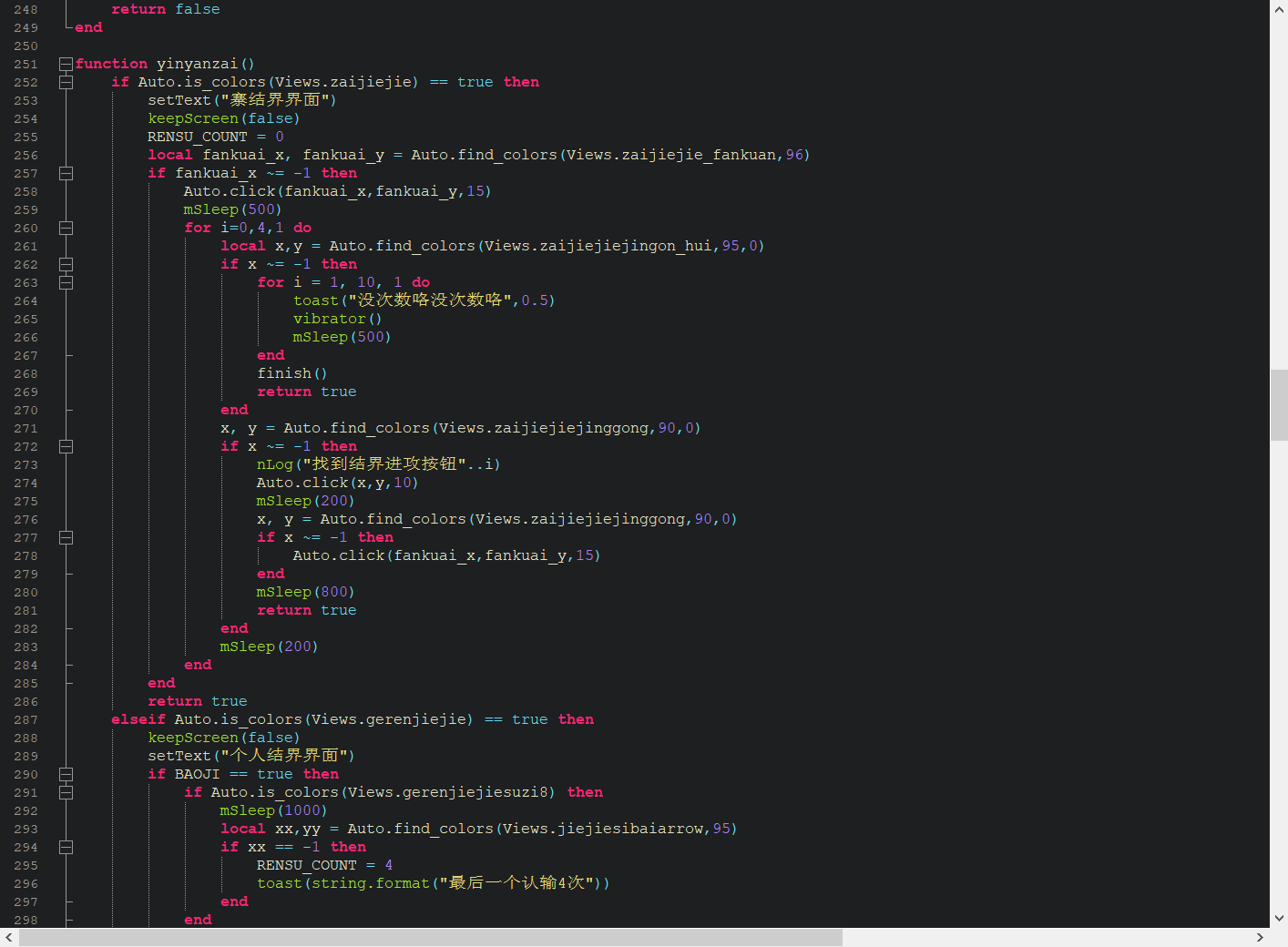
Task: Click vertical scrollbar down arrow
Action: point(1279,919)
